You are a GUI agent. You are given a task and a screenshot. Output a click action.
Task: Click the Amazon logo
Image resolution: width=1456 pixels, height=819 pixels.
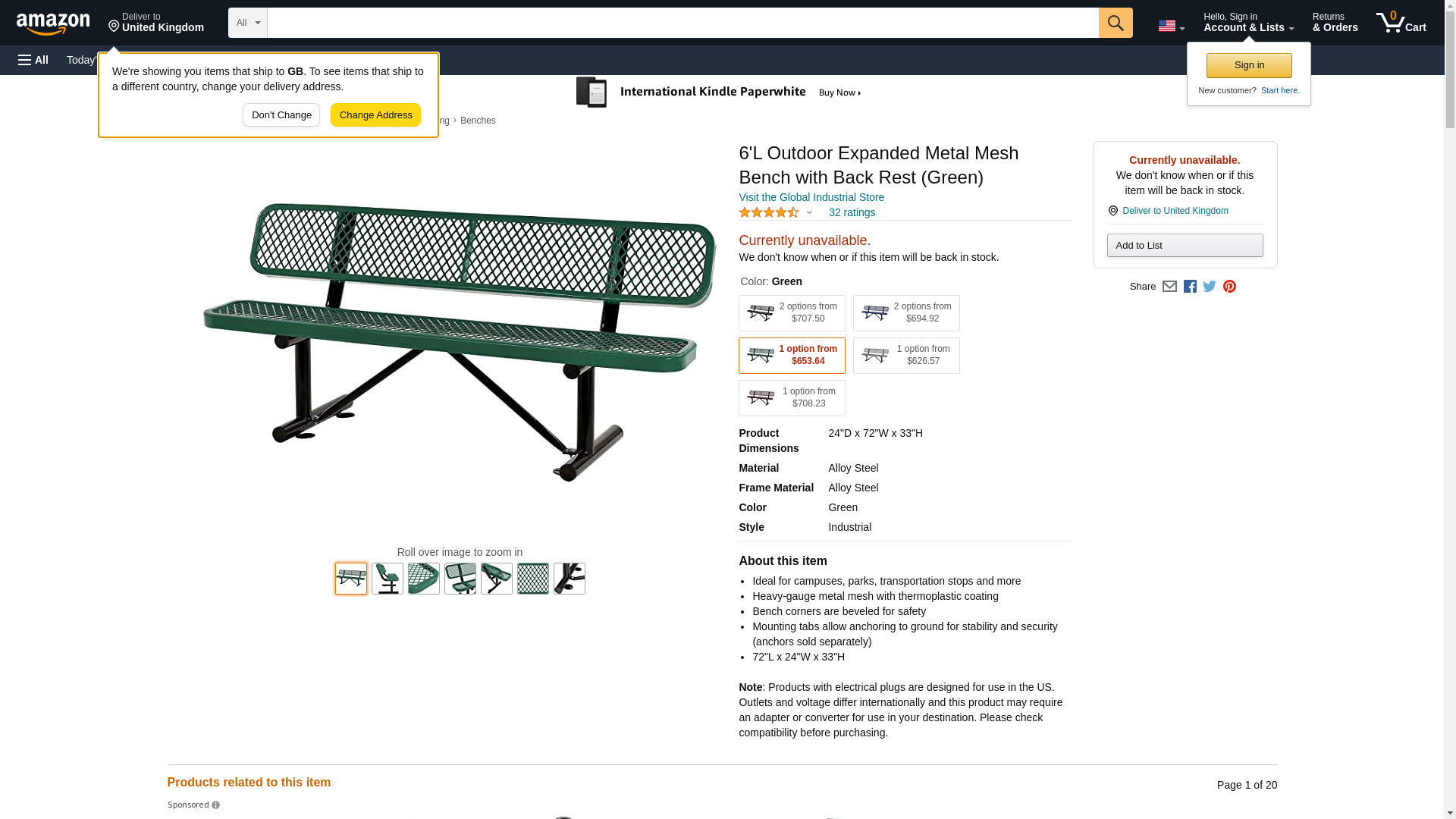point(53,24)
